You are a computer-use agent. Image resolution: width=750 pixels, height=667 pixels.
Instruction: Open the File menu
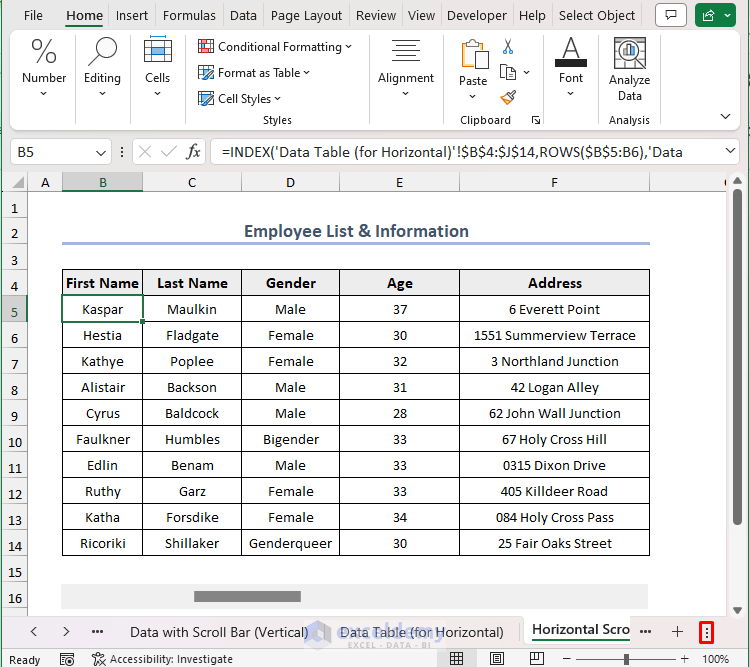(x=33, y=15)
